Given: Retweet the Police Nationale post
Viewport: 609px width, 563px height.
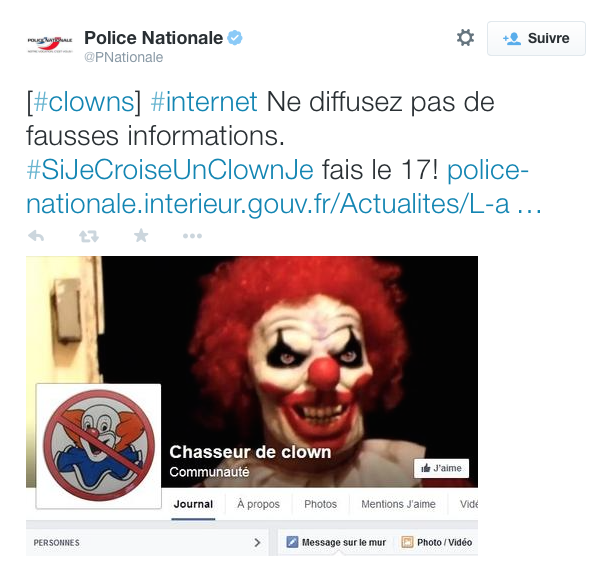Looking at the screenshot, I should [x=89, y=236].
